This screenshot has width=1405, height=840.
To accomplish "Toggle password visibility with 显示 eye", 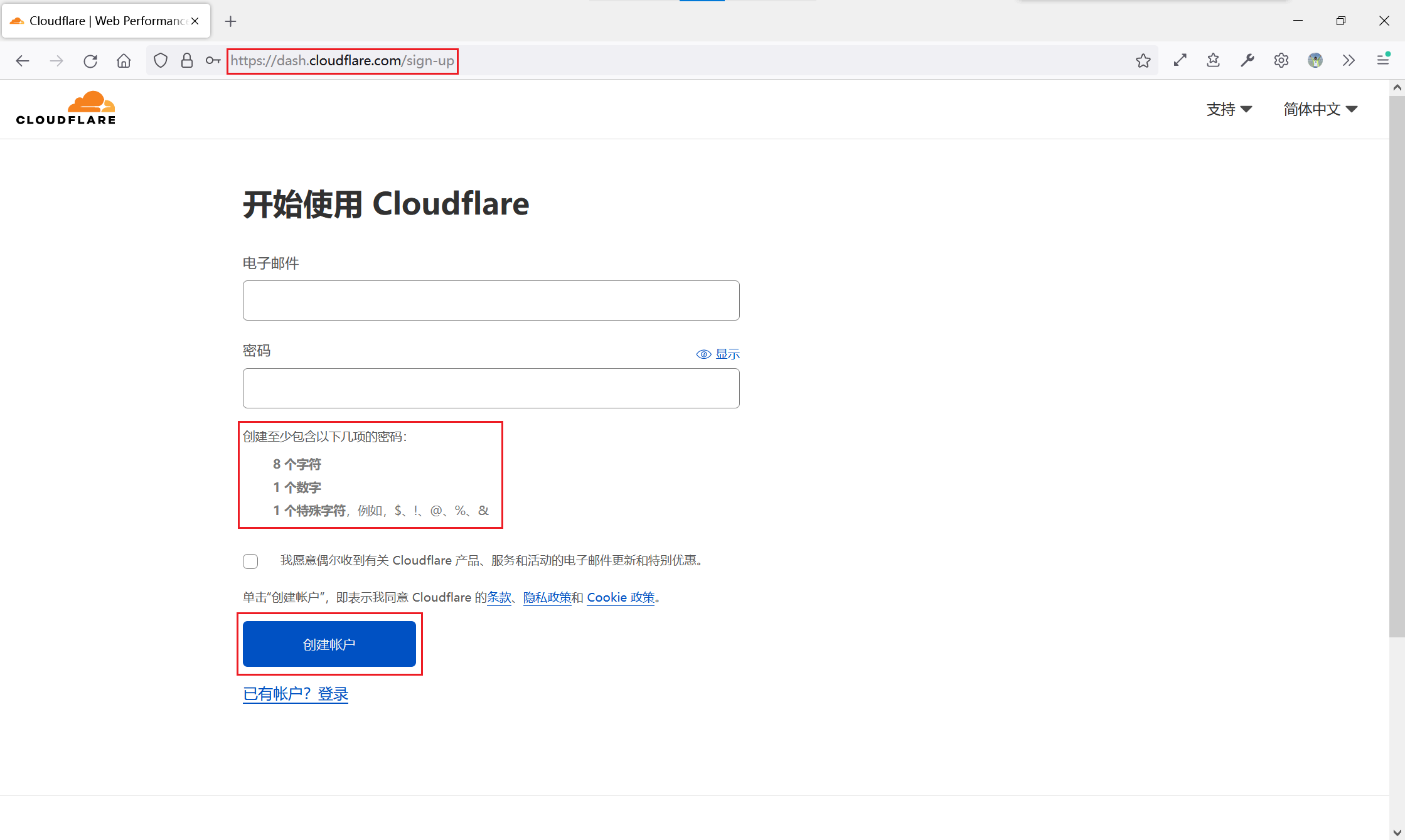I will pos(718,354).
